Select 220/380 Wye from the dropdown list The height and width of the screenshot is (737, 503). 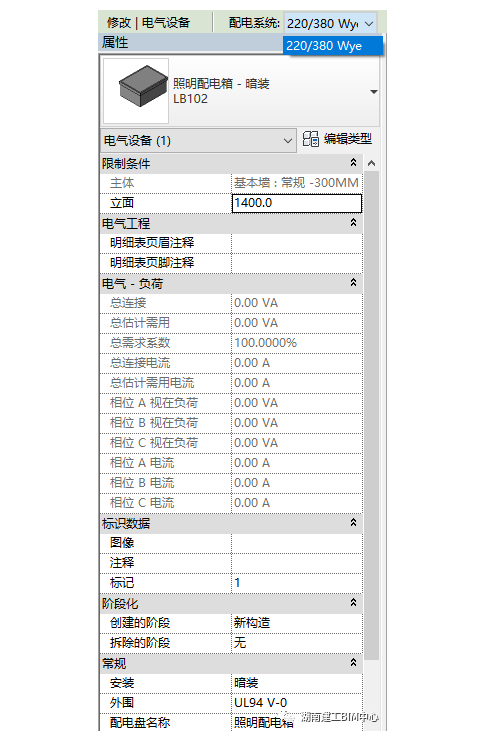pyautogui.click(x=332, y=46)
